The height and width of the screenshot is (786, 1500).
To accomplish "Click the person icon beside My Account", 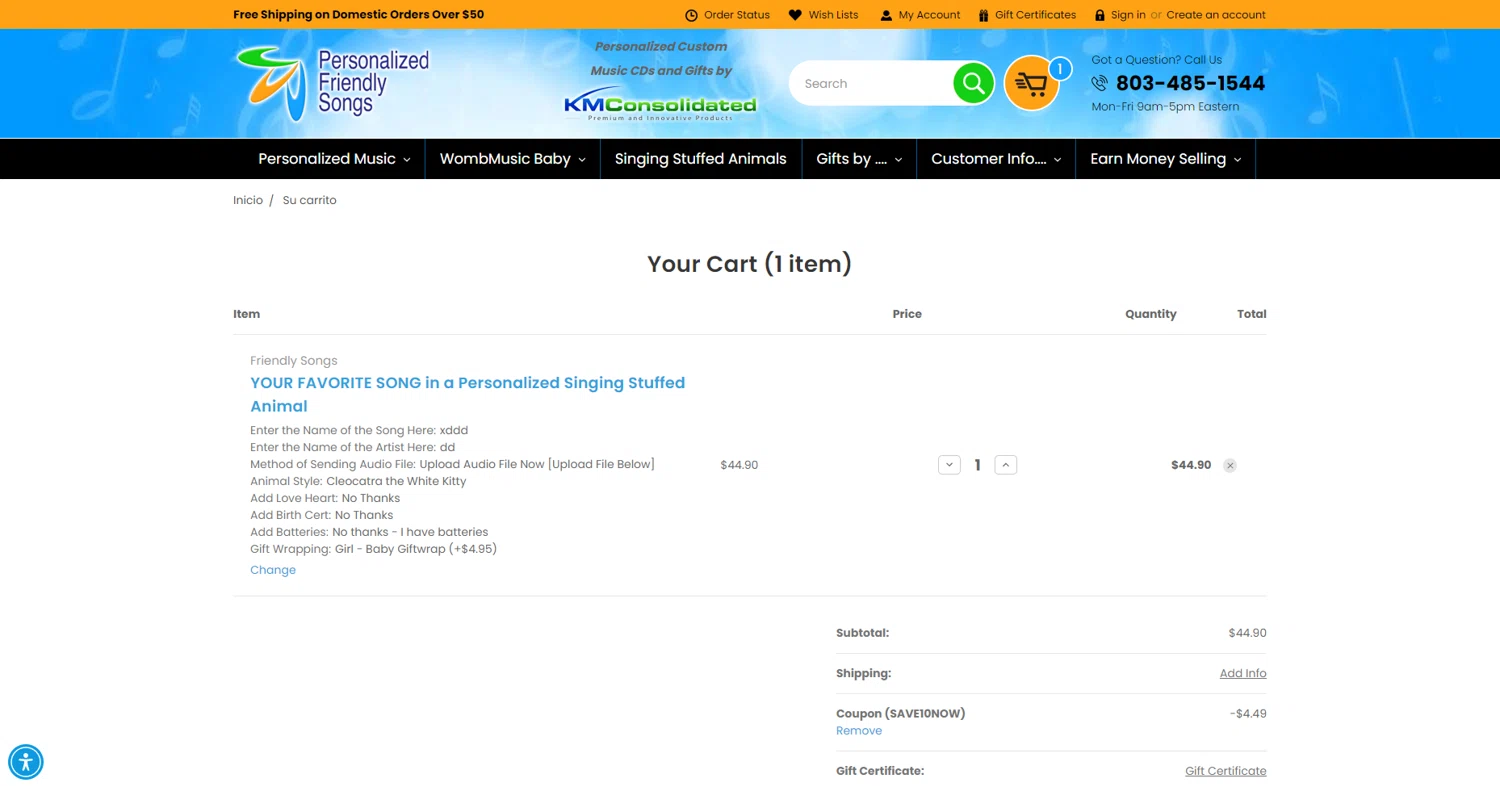I will click(x=886, y=15).
